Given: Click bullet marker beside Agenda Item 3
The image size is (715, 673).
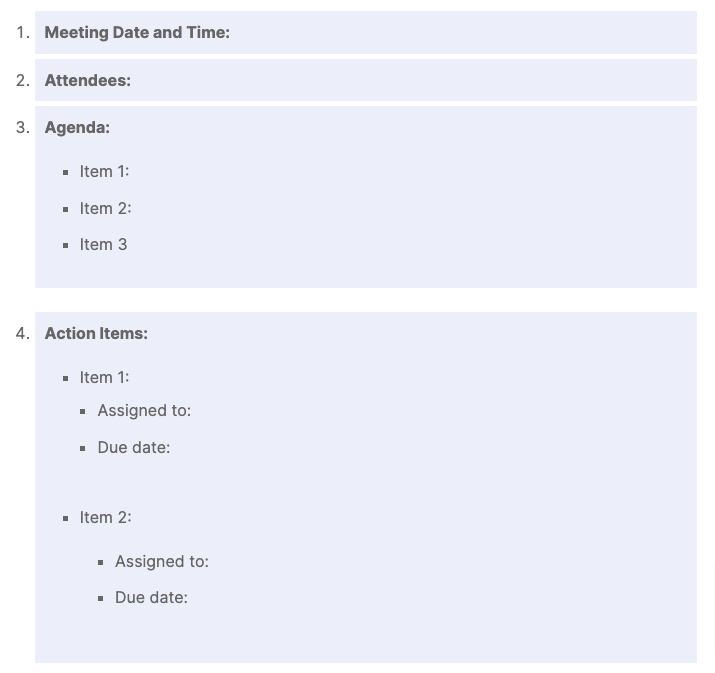Looking at the screenshot, I should (66, 245).
